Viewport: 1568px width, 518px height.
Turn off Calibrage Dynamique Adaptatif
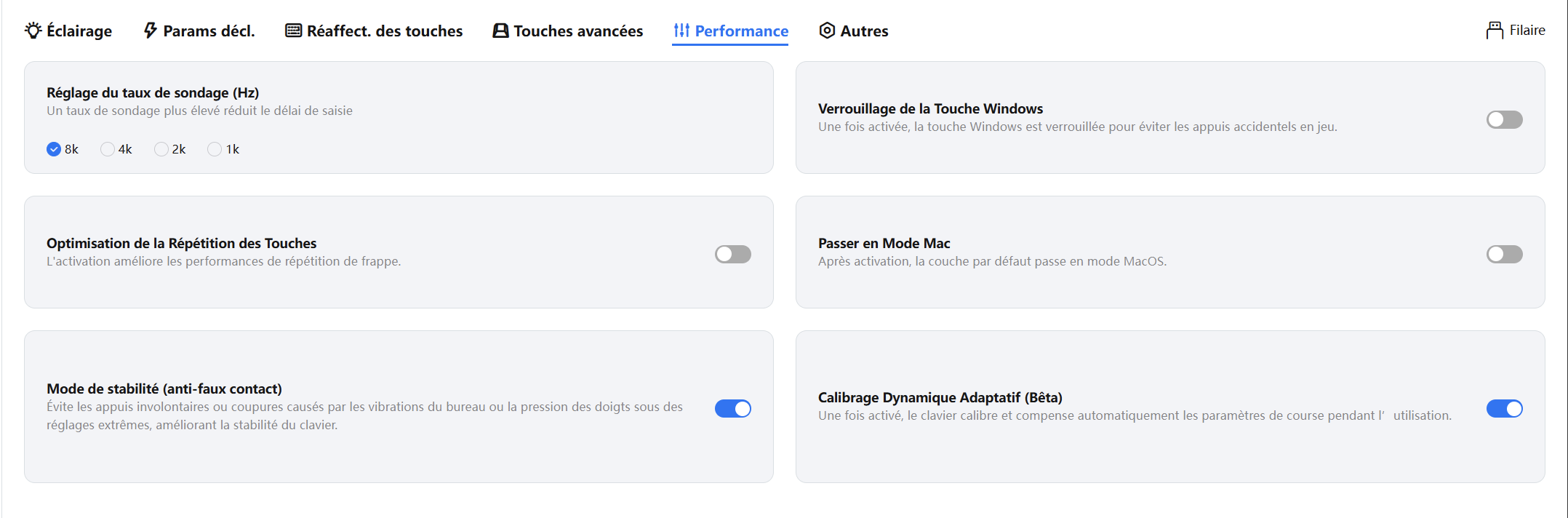coord(1504,409)
